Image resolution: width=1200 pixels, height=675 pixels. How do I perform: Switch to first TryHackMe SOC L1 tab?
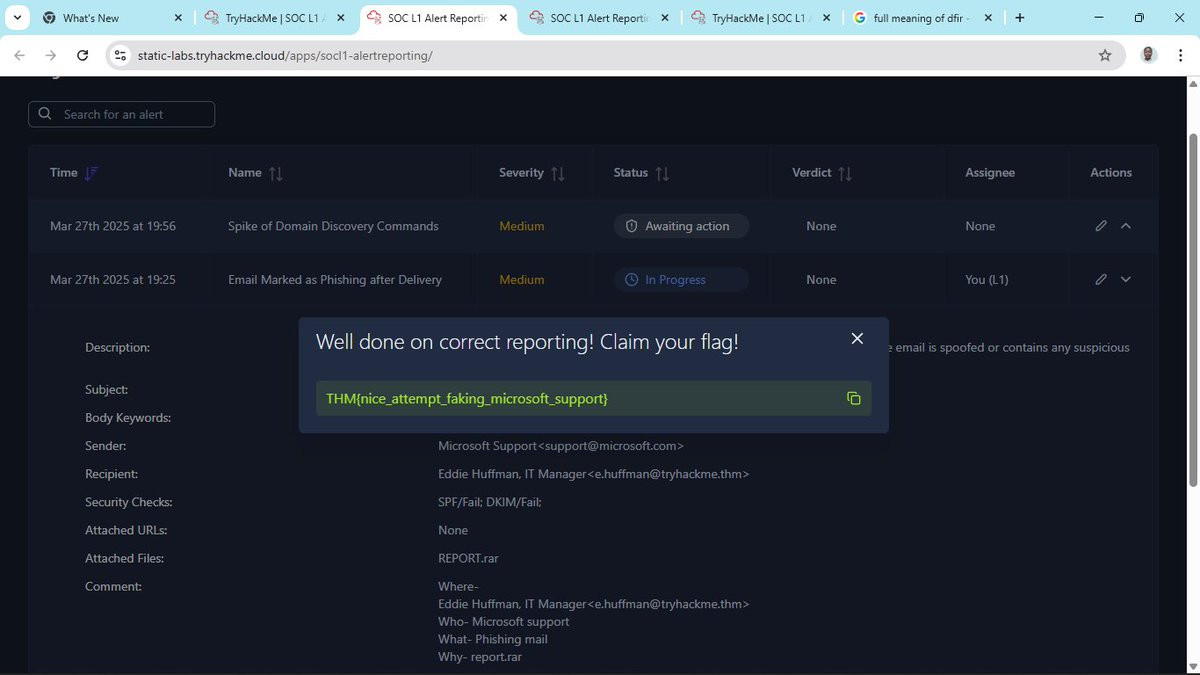tap(274, 18)
